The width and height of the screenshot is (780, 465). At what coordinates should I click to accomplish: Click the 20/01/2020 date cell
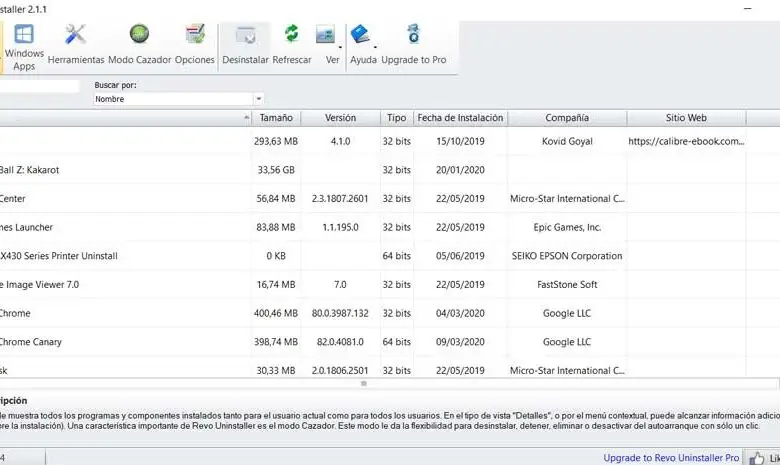click(x=460, y=170)
